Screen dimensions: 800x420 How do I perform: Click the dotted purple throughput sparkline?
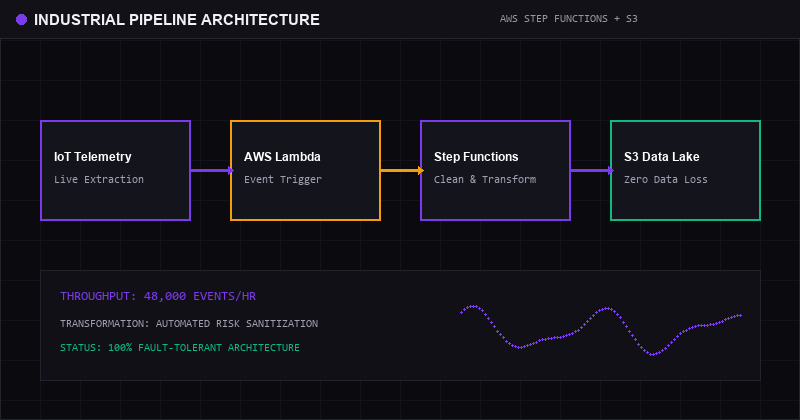601,330
